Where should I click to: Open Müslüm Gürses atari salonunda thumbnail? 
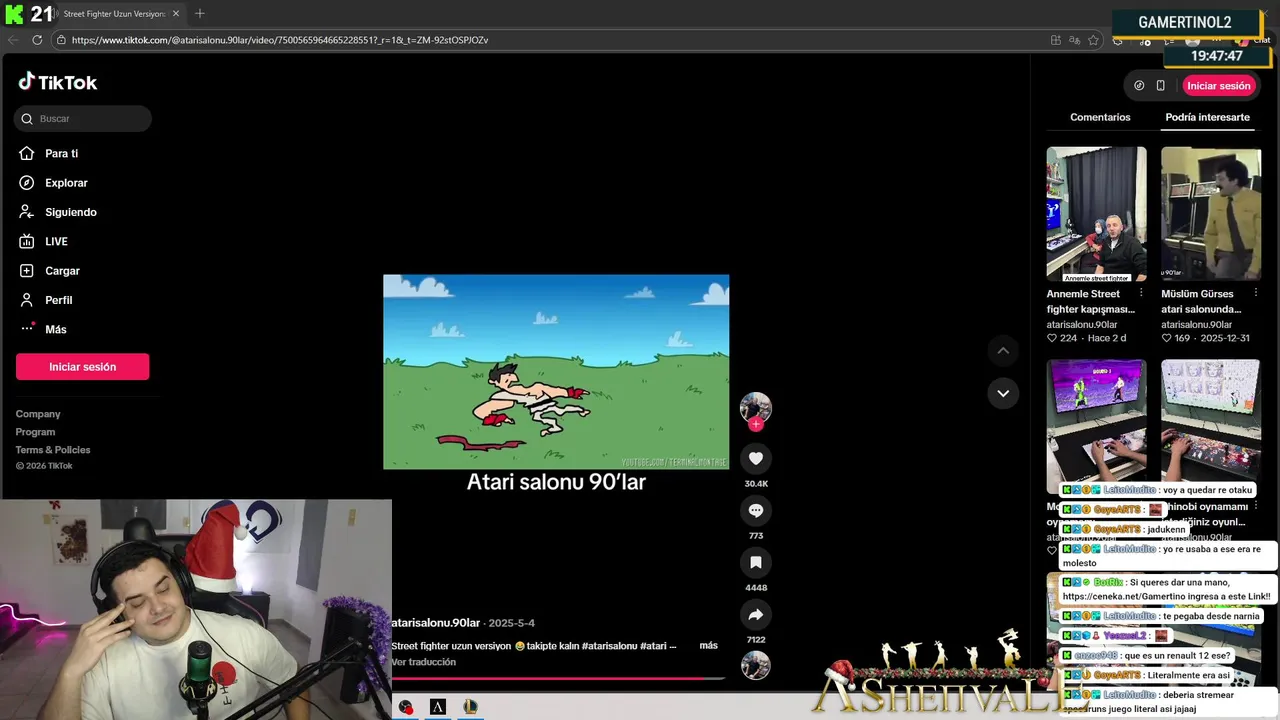[1211, 214]
